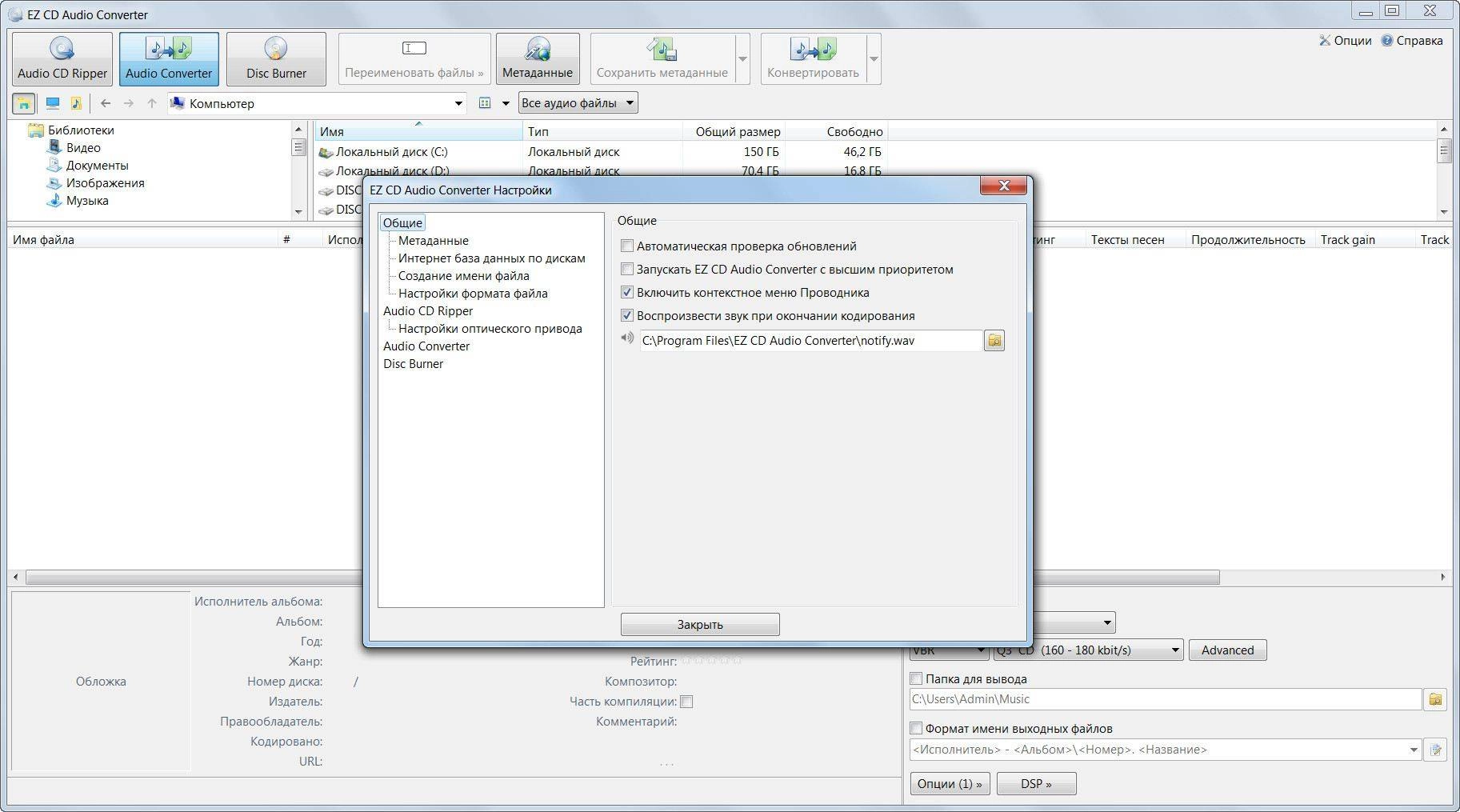Select Локальный диск (C:) drive

click(x=392, y=152)
